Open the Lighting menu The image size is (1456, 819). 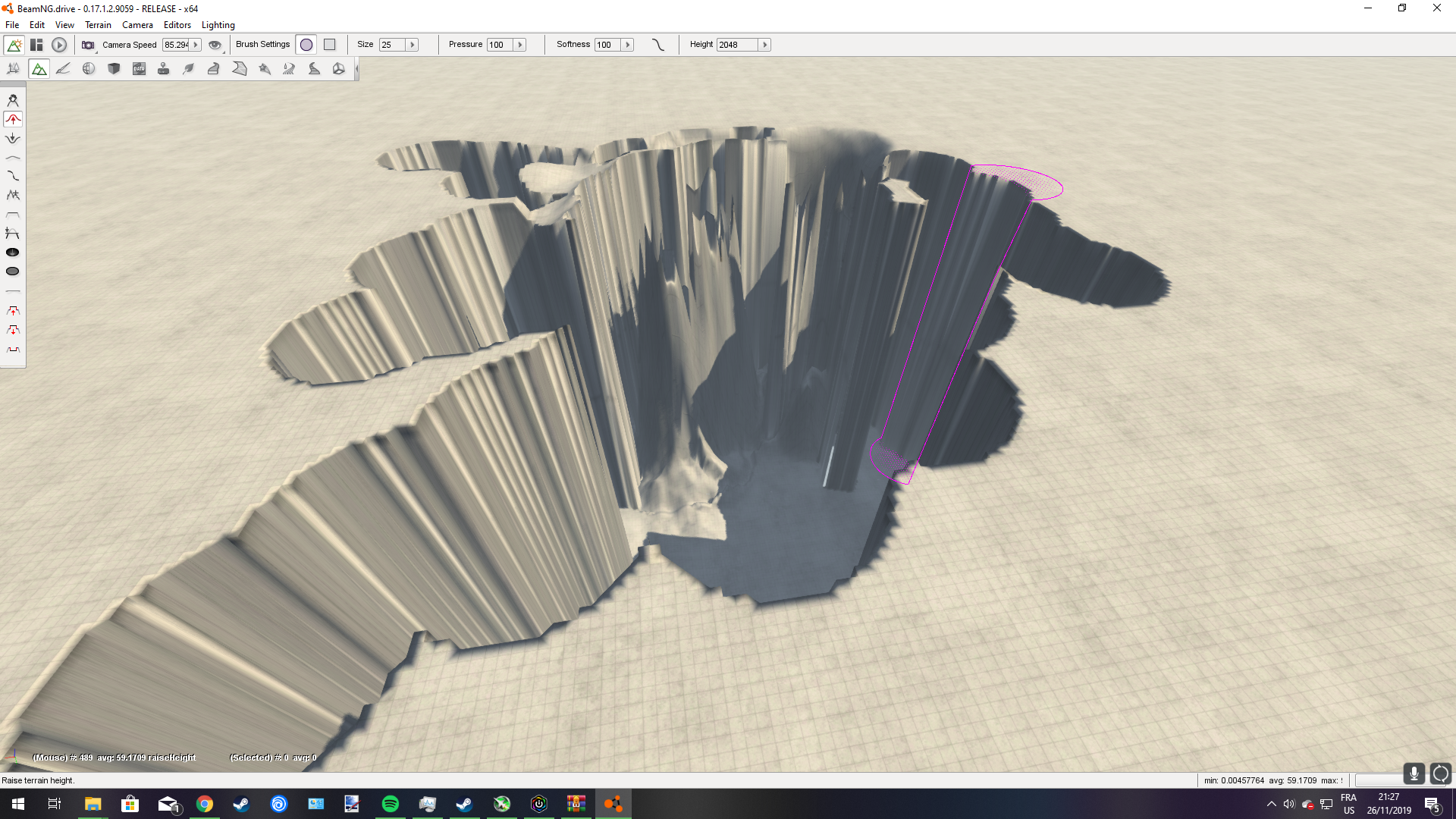pos(218,25)
